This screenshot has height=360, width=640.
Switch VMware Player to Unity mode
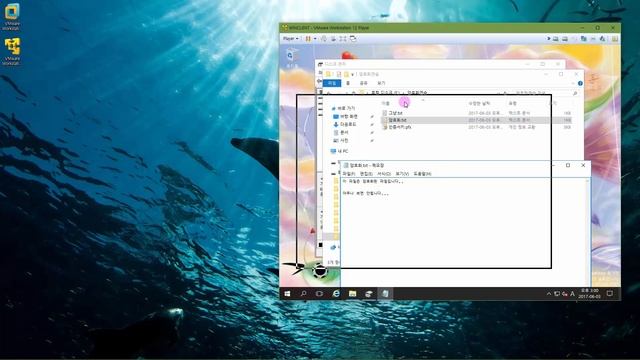tap(353, 39)
